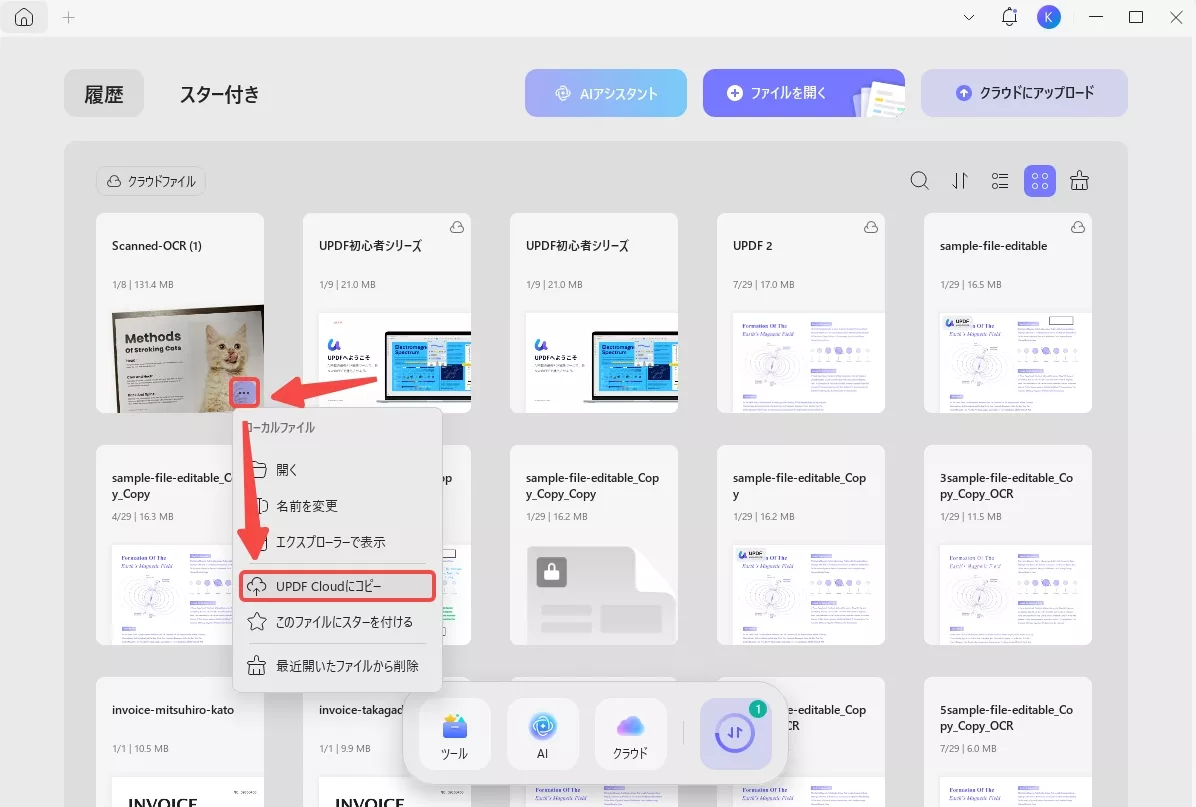Click the 7/29 | 6.0 MB info text

point(968,748)
